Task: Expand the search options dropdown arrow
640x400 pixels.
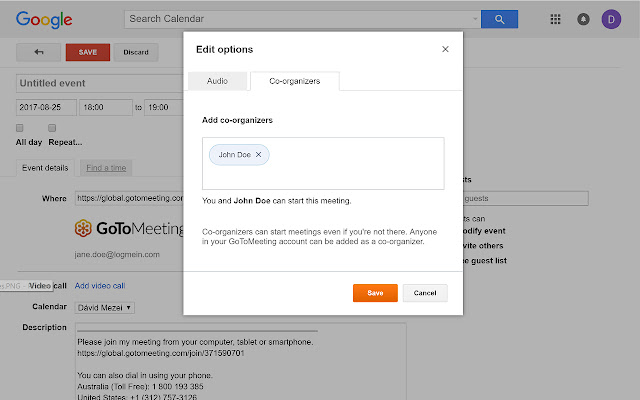Action: click(472, 19)
